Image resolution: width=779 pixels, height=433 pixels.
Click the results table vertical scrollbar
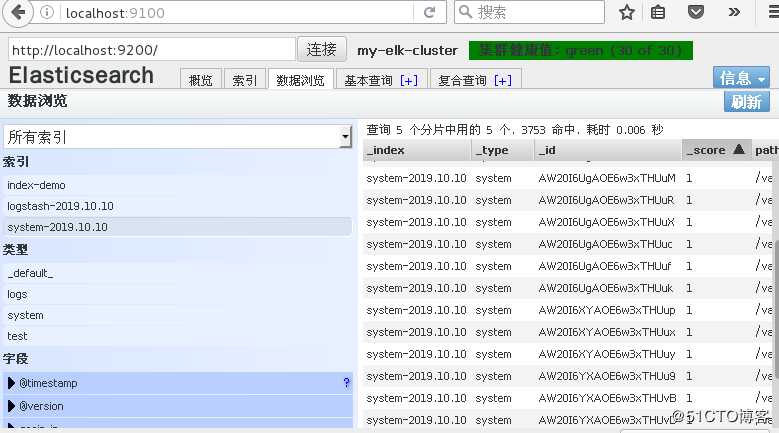[776, 308]
